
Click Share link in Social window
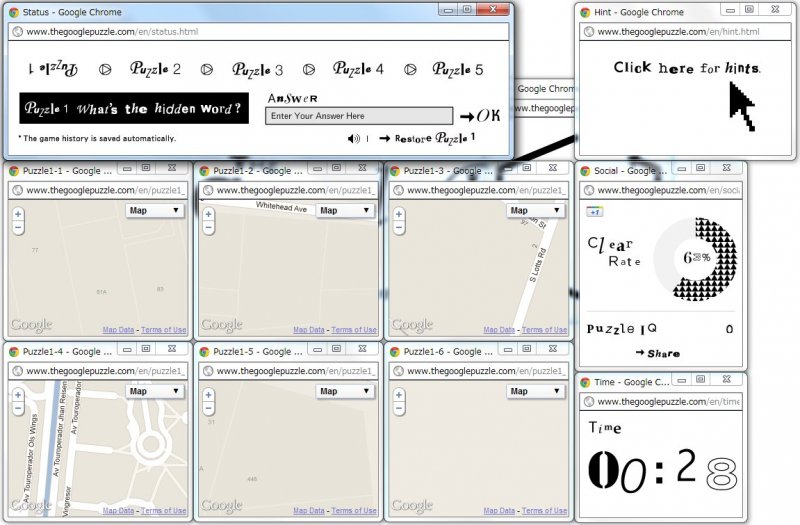pyautogui.click(x=658, y=353)
